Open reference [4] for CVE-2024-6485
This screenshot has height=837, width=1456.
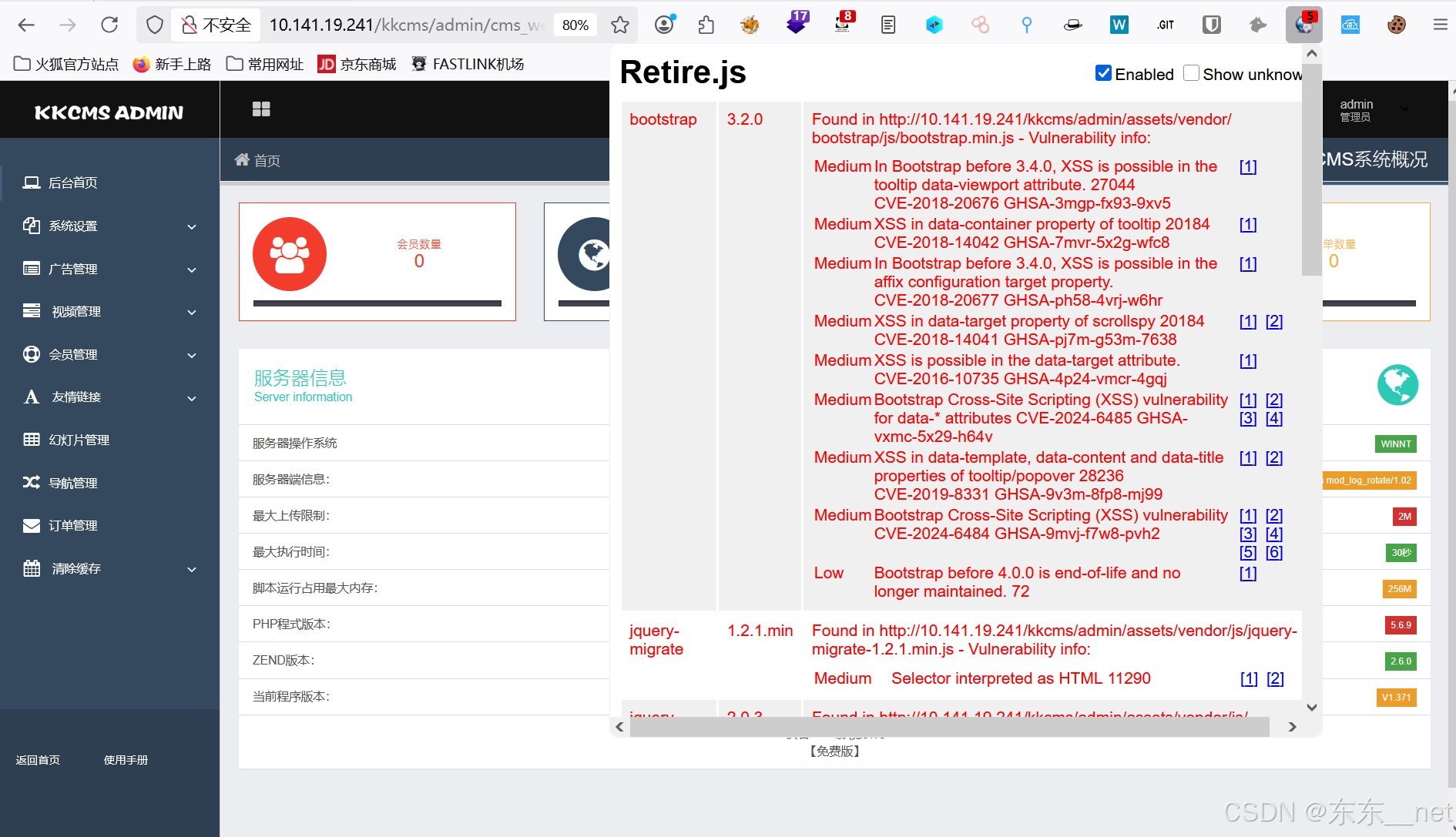pos(1274,418)
